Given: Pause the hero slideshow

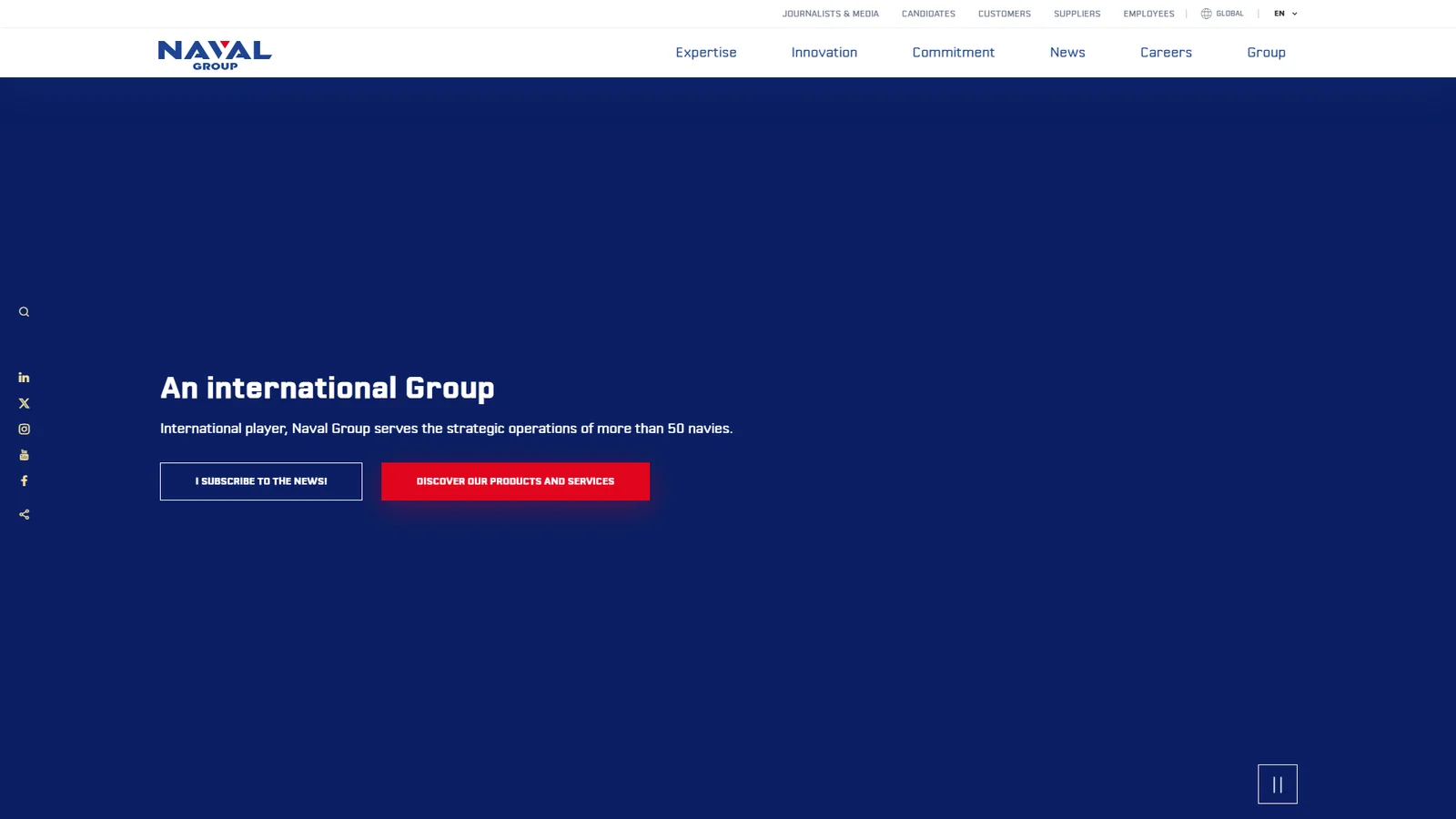Looking at the screenshot, I should [1278, 784].
